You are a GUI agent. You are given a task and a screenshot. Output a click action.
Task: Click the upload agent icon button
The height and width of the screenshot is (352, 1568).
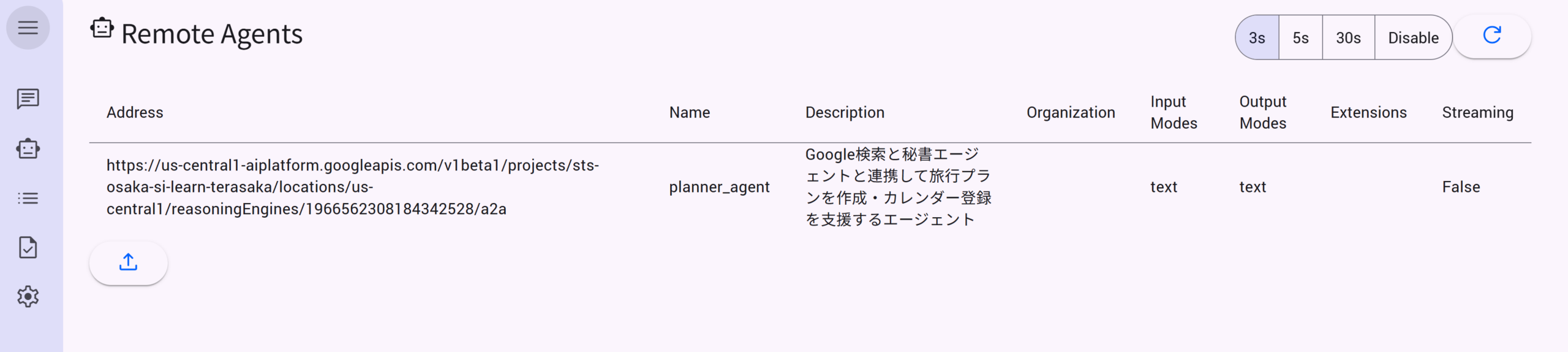[128, 262]
